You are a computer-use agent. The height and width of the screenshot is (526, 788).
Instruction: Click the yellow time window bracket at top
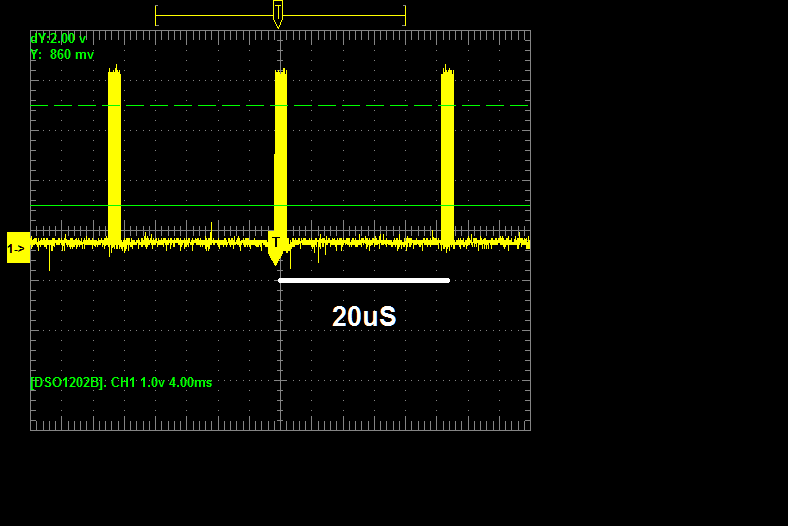click(280, 16)
